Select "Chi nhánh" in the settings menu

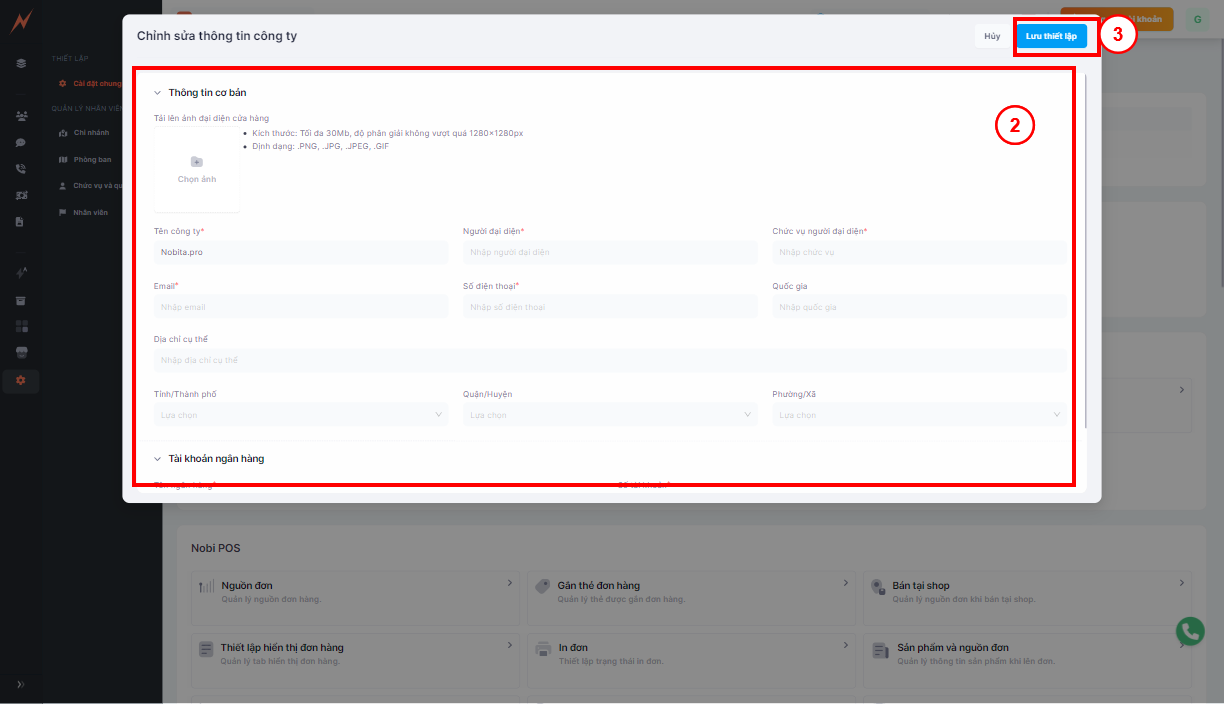coord(92,133)
